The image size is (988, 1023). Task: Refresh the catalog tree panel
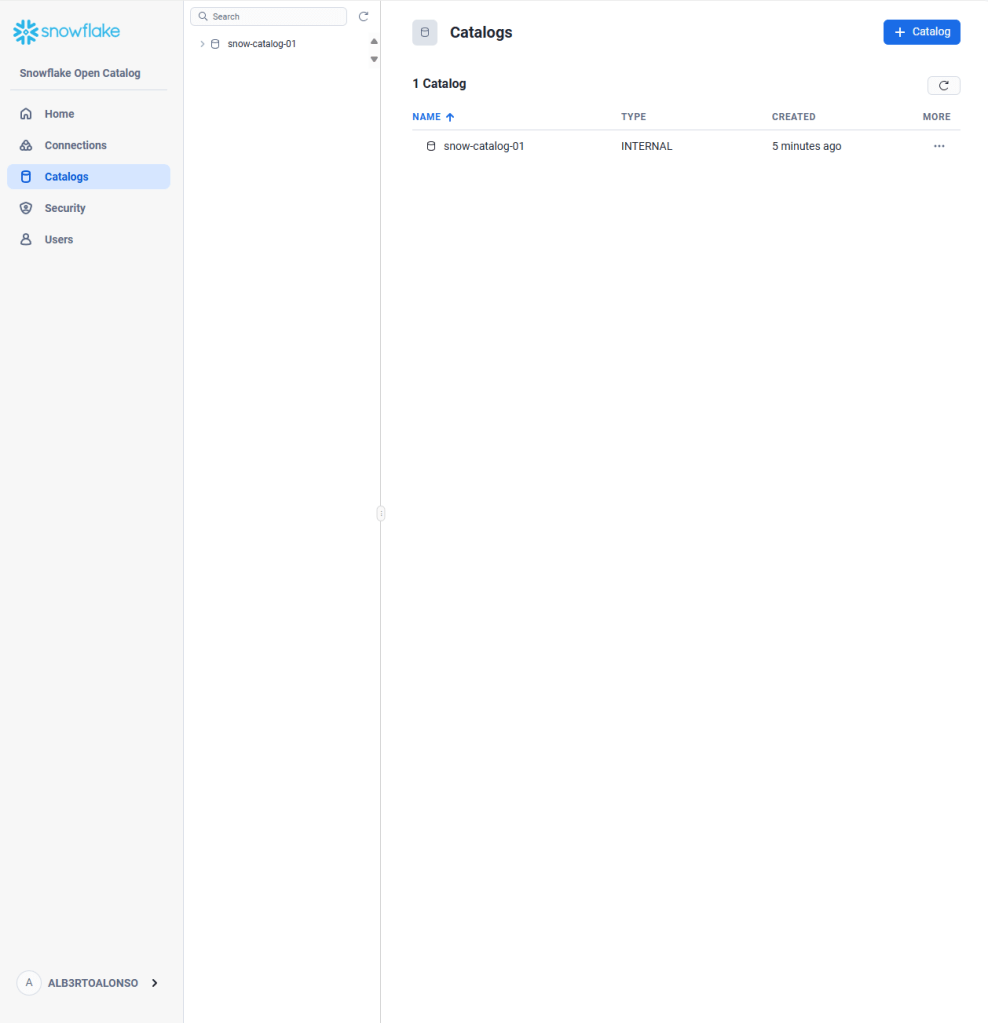tap(364, 17)
